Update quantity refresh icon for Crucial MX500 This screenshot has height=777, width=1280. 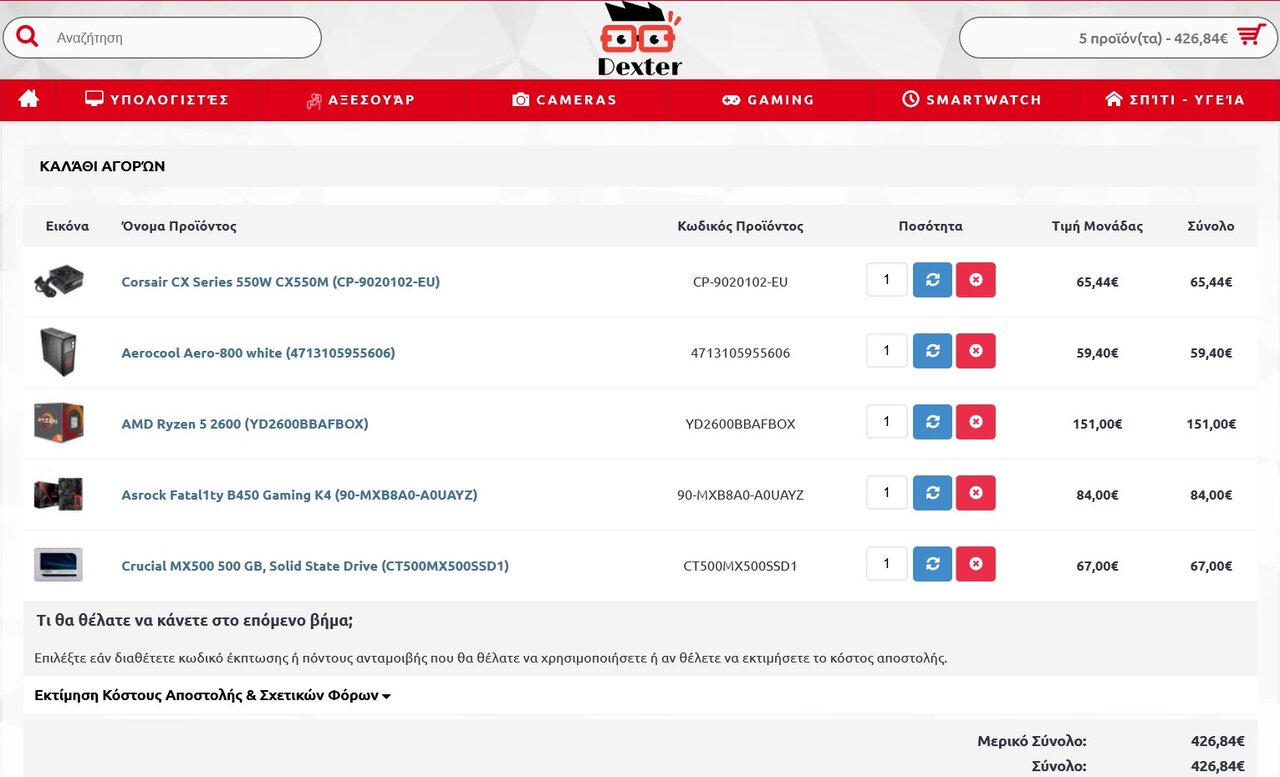[x=932, y=564]
